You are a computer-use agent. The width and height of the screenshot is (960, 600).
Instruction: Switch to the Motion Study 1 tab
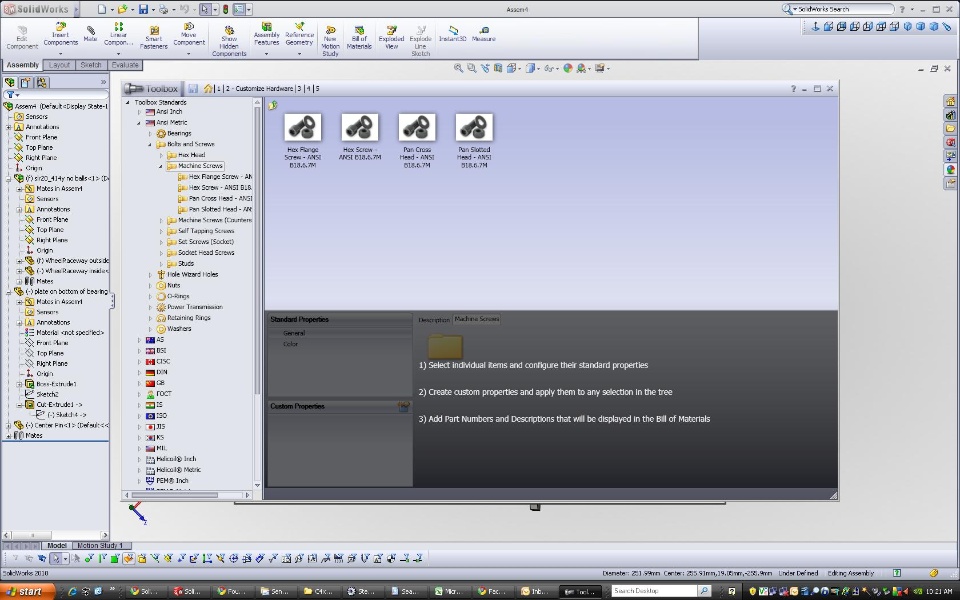click(100, 545)
